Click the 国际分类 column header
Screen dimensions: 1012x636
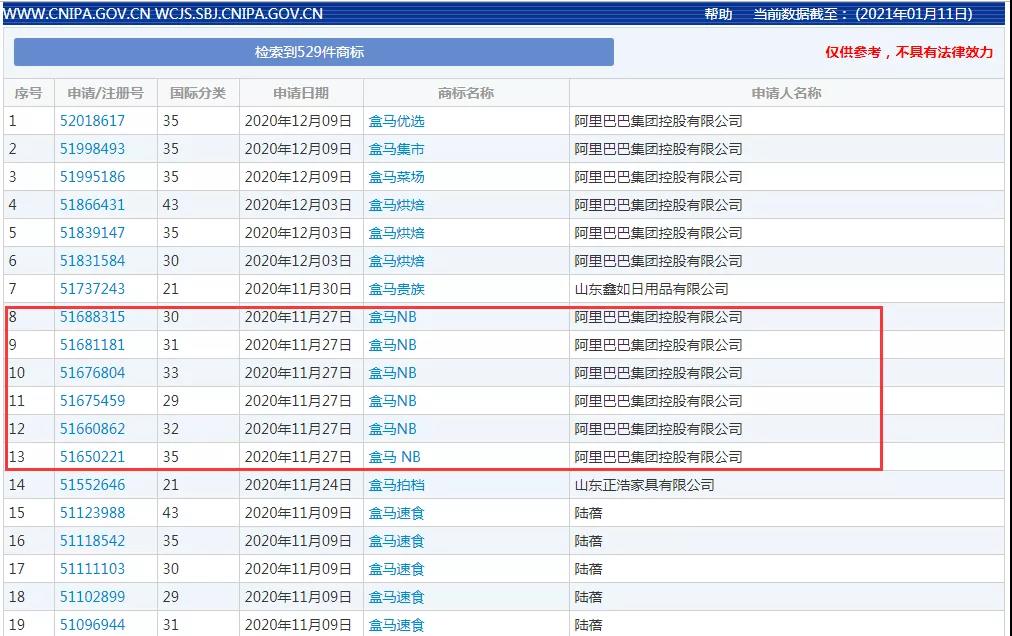pos(198,93)
